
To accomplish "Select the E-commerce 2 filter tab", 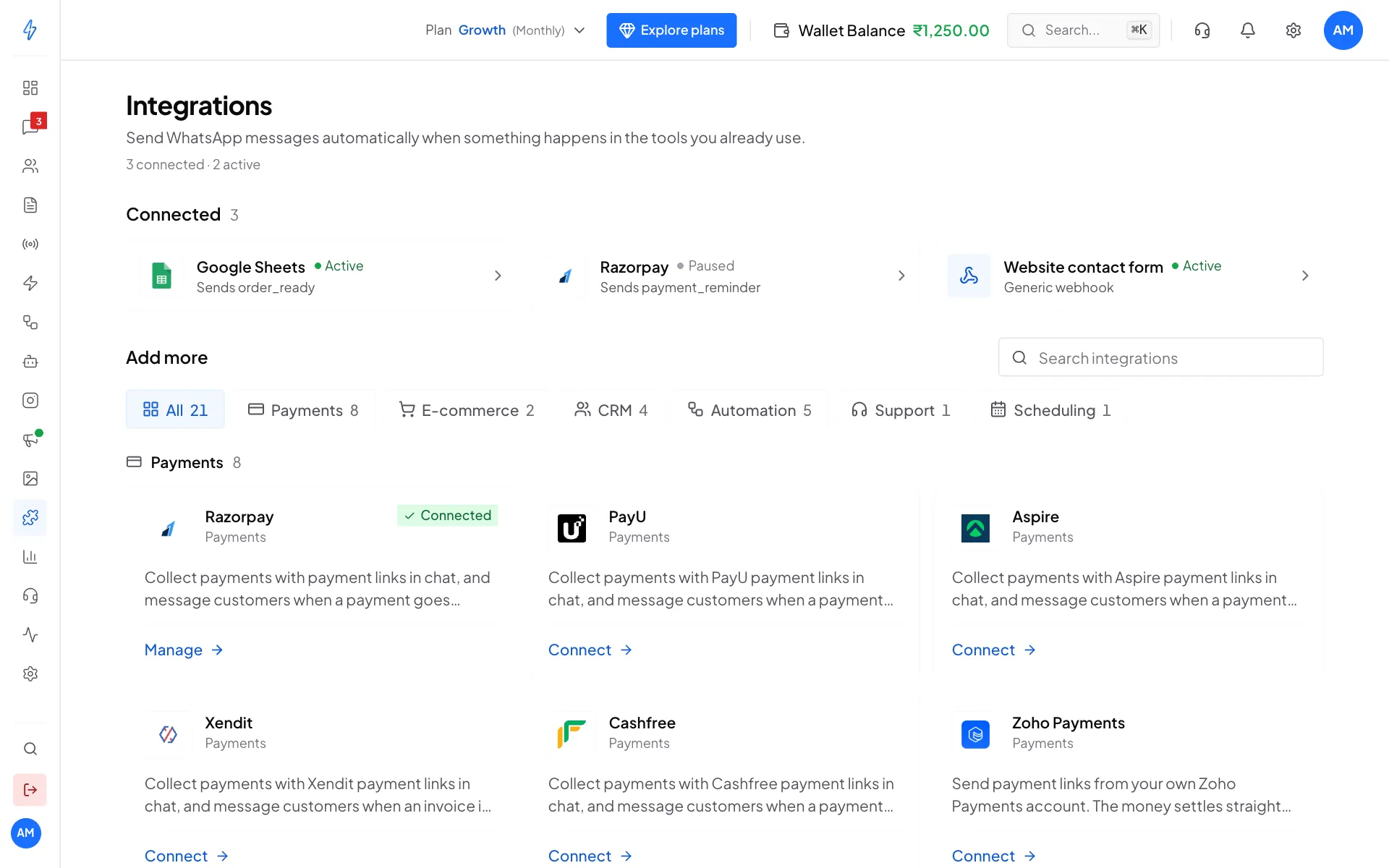I will point(467,409).
